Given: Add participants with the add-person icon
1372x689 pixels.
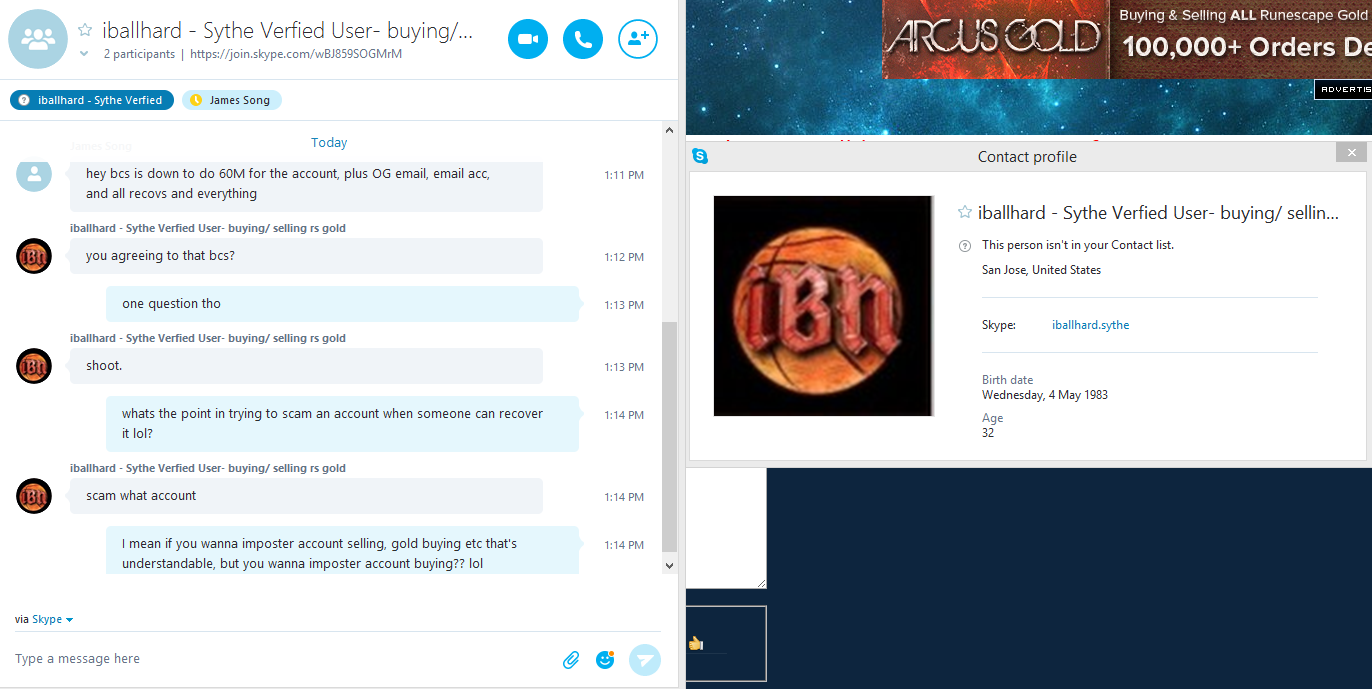Looking at the screenshot, I should point(638,39).
